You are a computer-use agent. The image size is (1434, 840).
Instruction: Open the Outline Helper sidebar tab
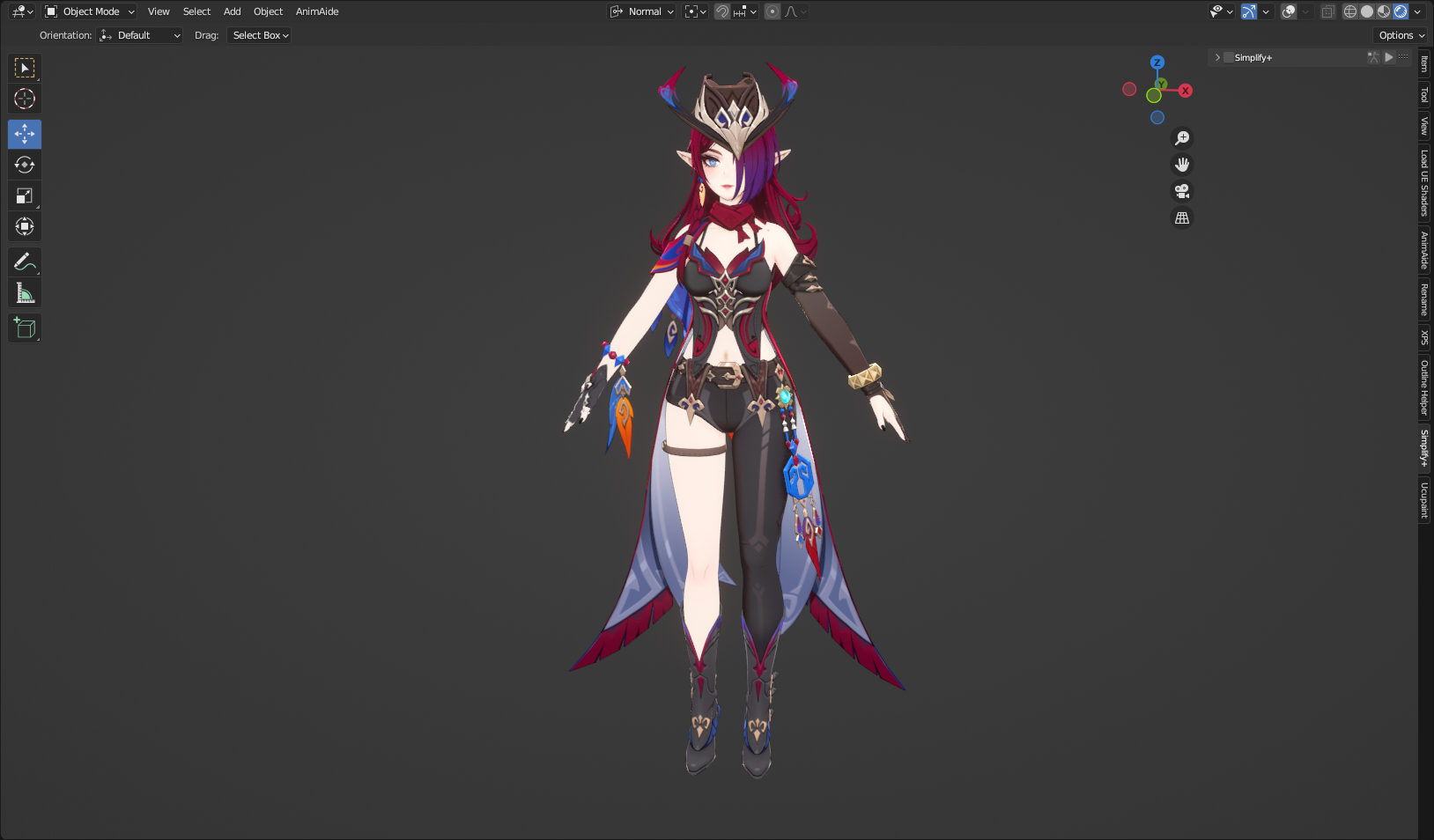(1424, 387)
